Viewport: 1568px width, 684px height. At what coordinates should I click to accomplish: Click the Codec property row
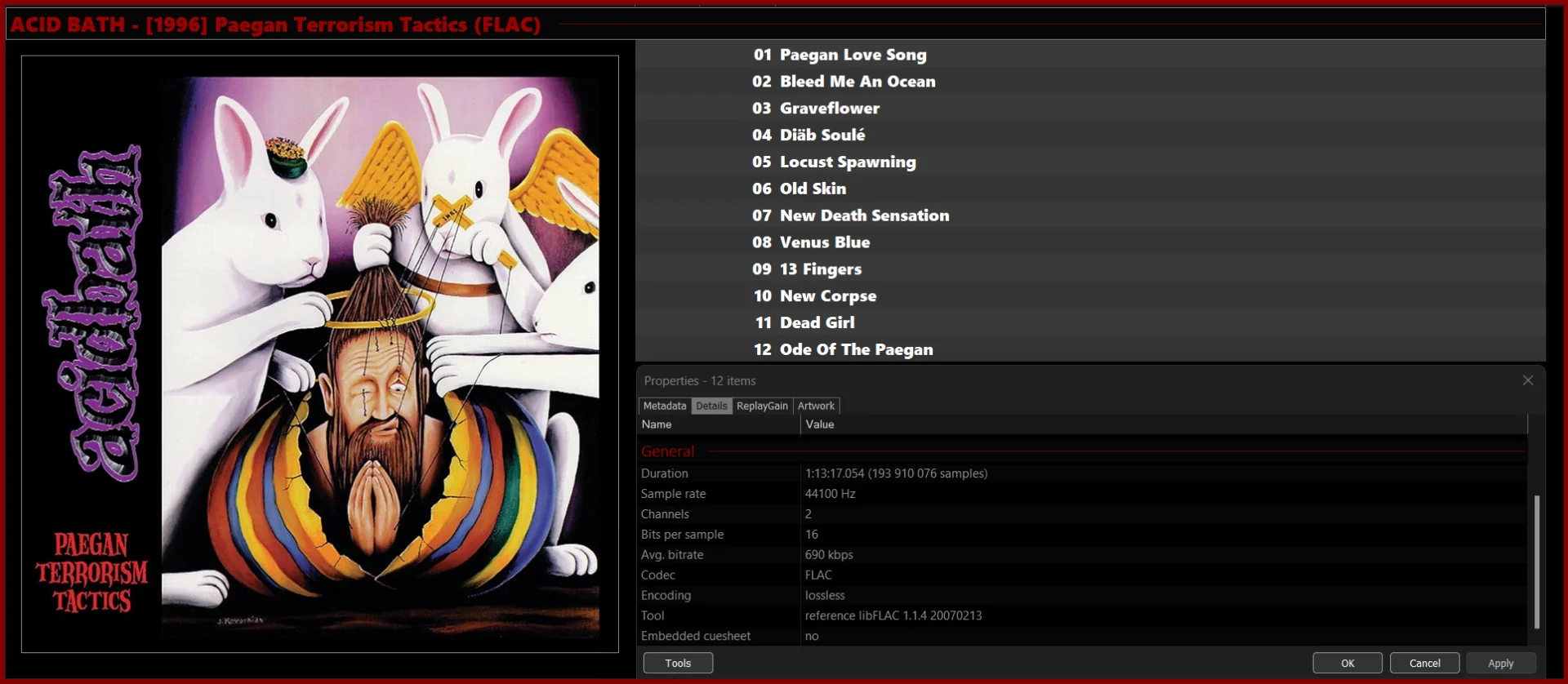1082,575
